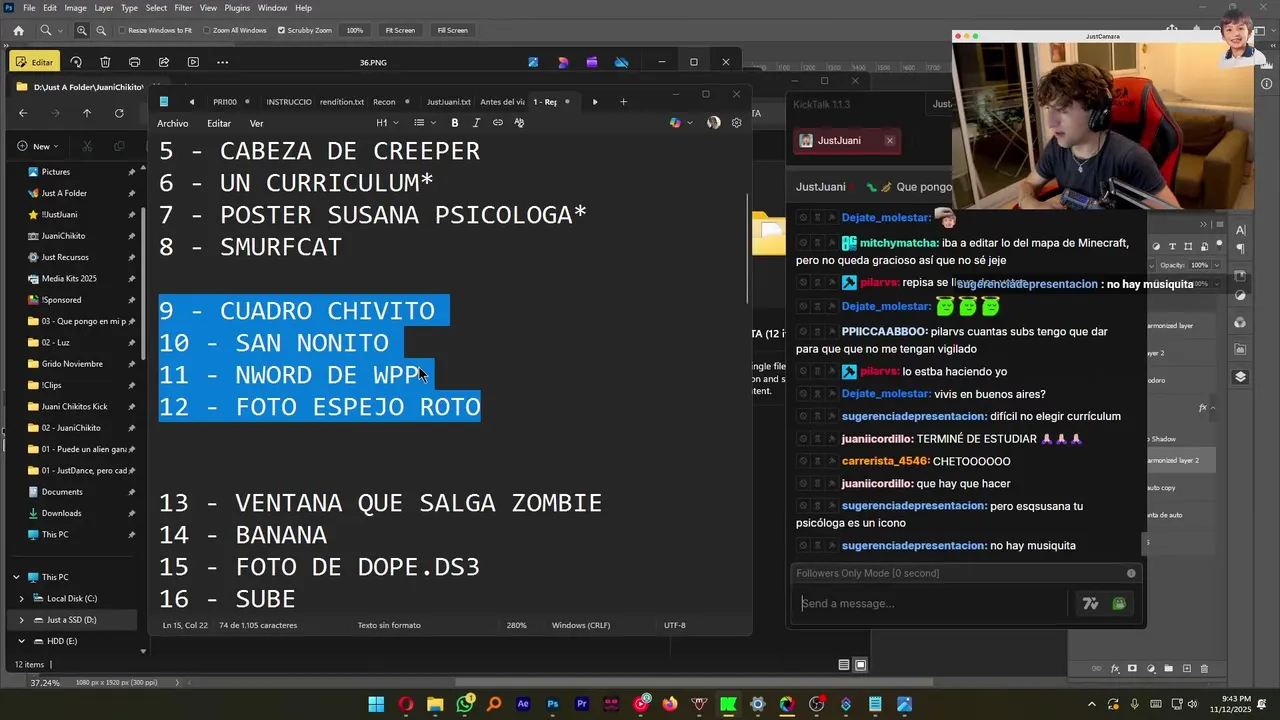Click the OneDrive cloud icon in Photos viewer

(x=622, y=62)
